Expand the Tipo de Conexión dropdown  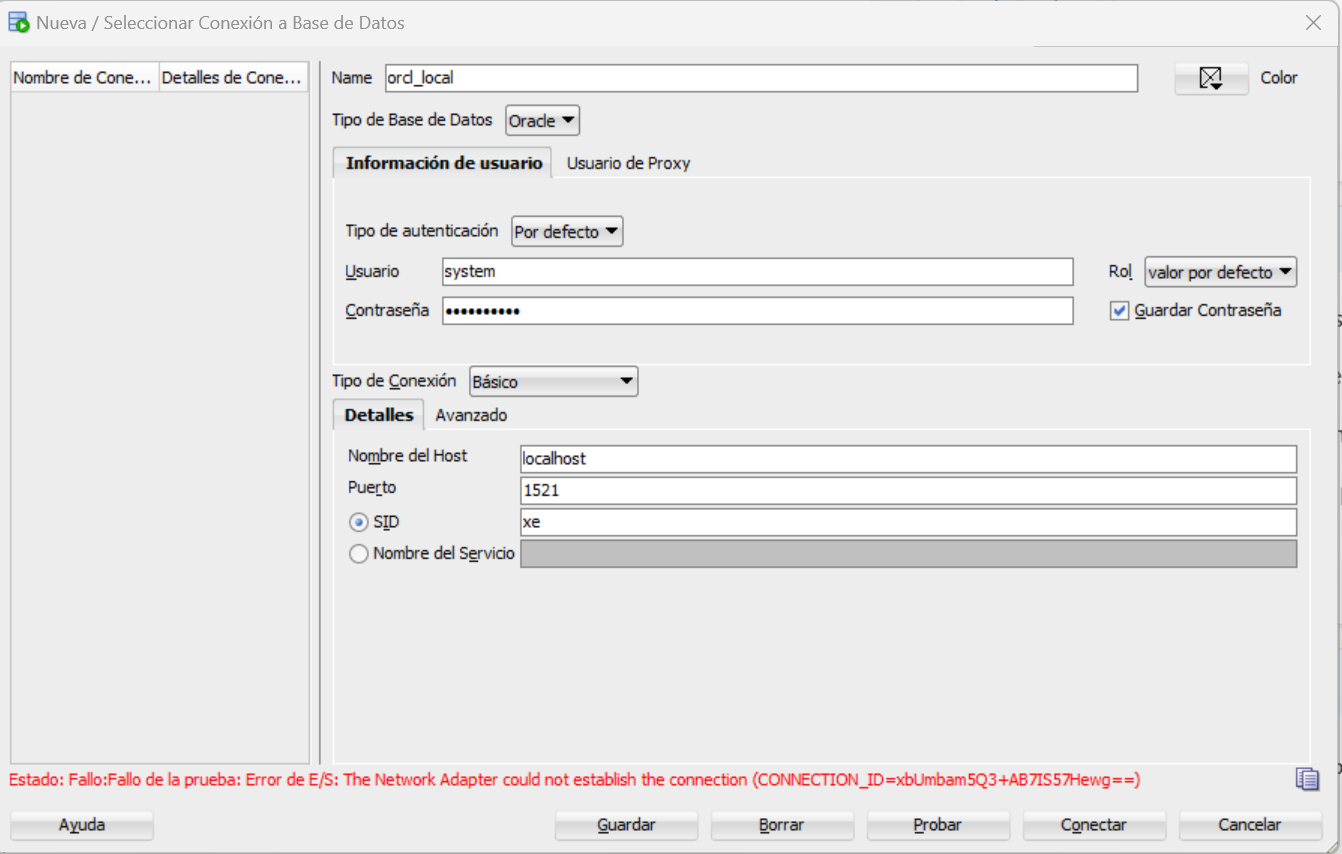point(553,382)
